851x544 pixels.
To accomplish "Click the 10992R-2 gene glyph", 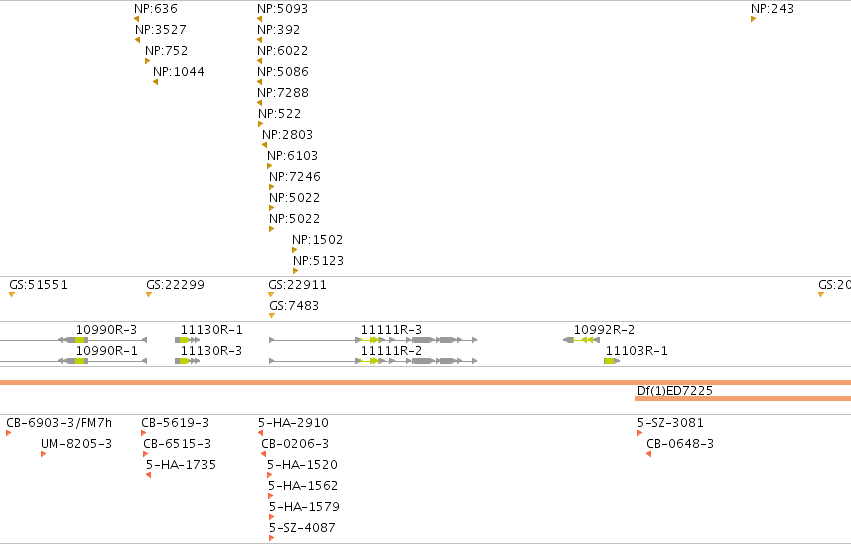I will pyautogui.click(x=581, y=340).
